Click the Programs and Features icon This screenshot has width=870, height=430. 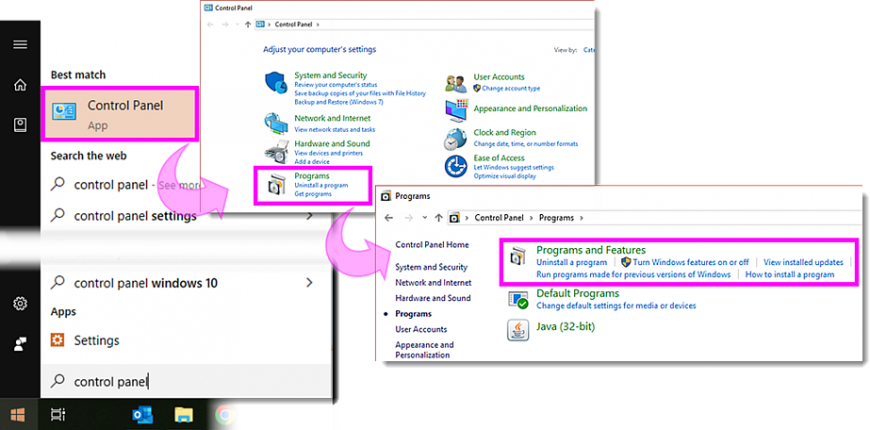(517, 256)
